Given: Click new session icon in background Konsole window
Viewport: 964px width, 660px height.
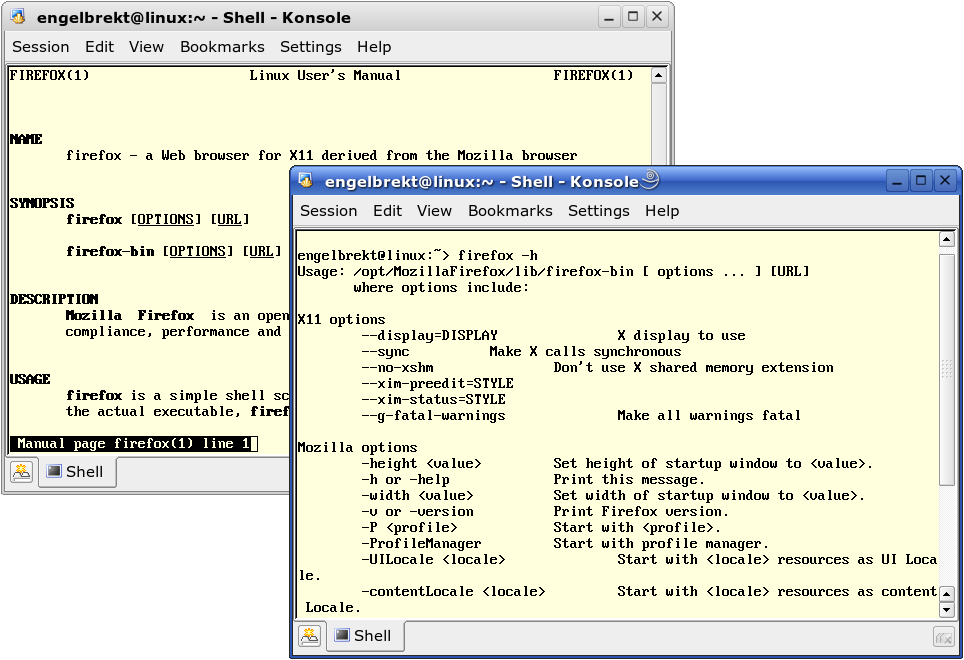Looking at the screenshot, I should click(x=22, y=472).
